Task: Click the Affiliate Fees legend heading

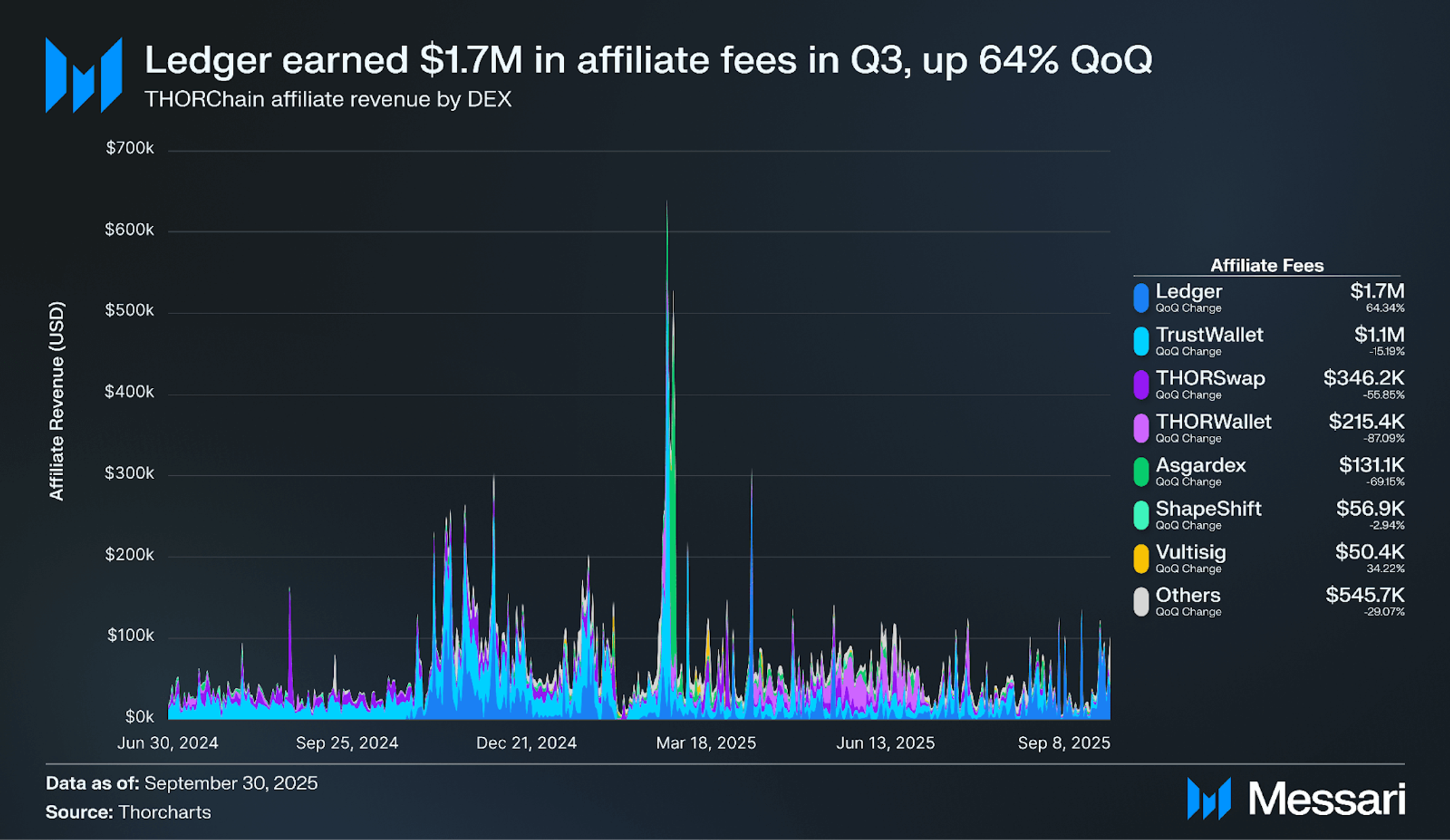Action: pyautogui.click(x=1267, y=265)
